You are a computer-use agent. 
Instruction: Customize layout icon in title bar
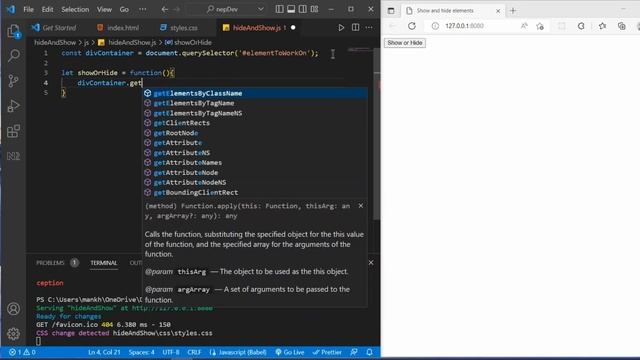point(315,9)
